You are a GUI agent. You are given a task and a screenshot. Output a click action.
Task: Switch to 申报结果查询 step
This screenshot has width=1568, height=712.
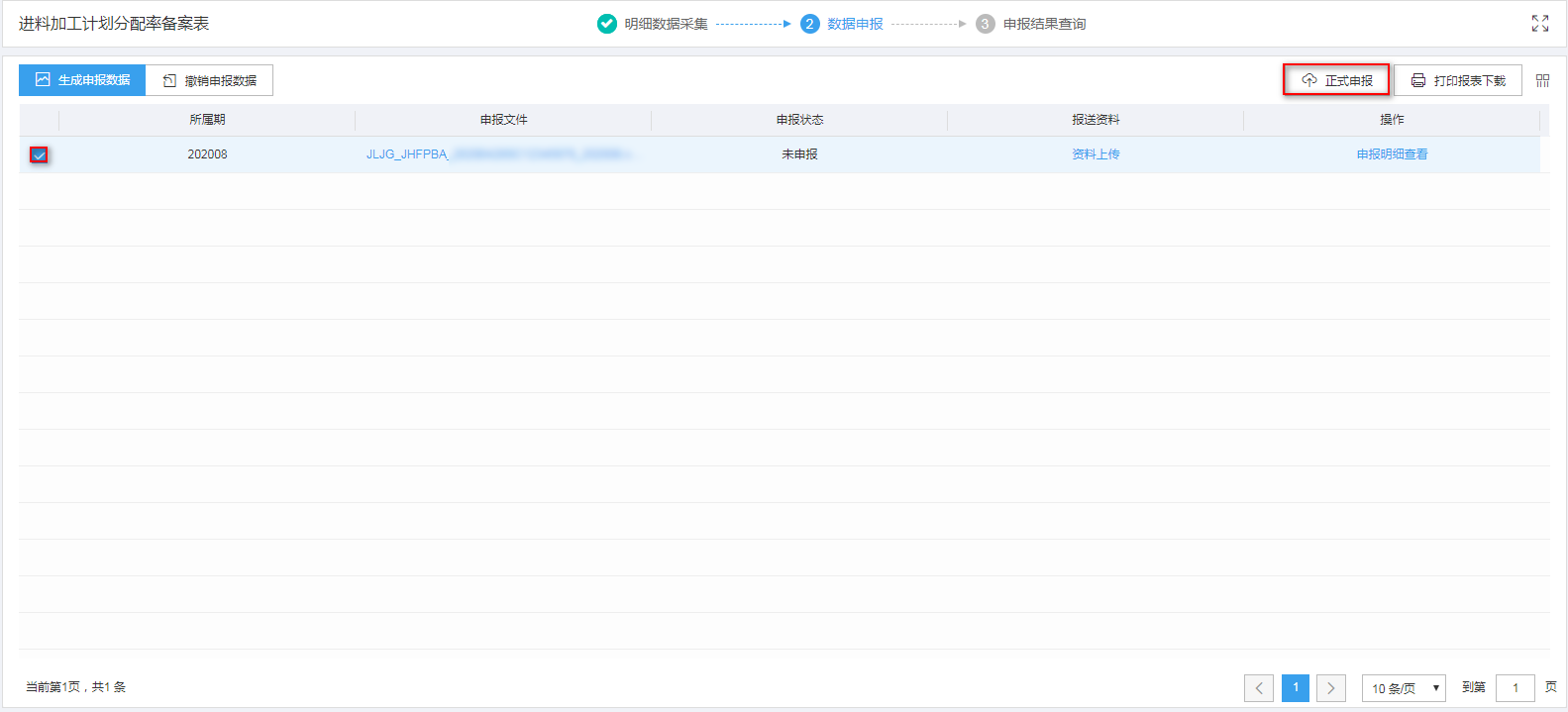click(1044, 24)
